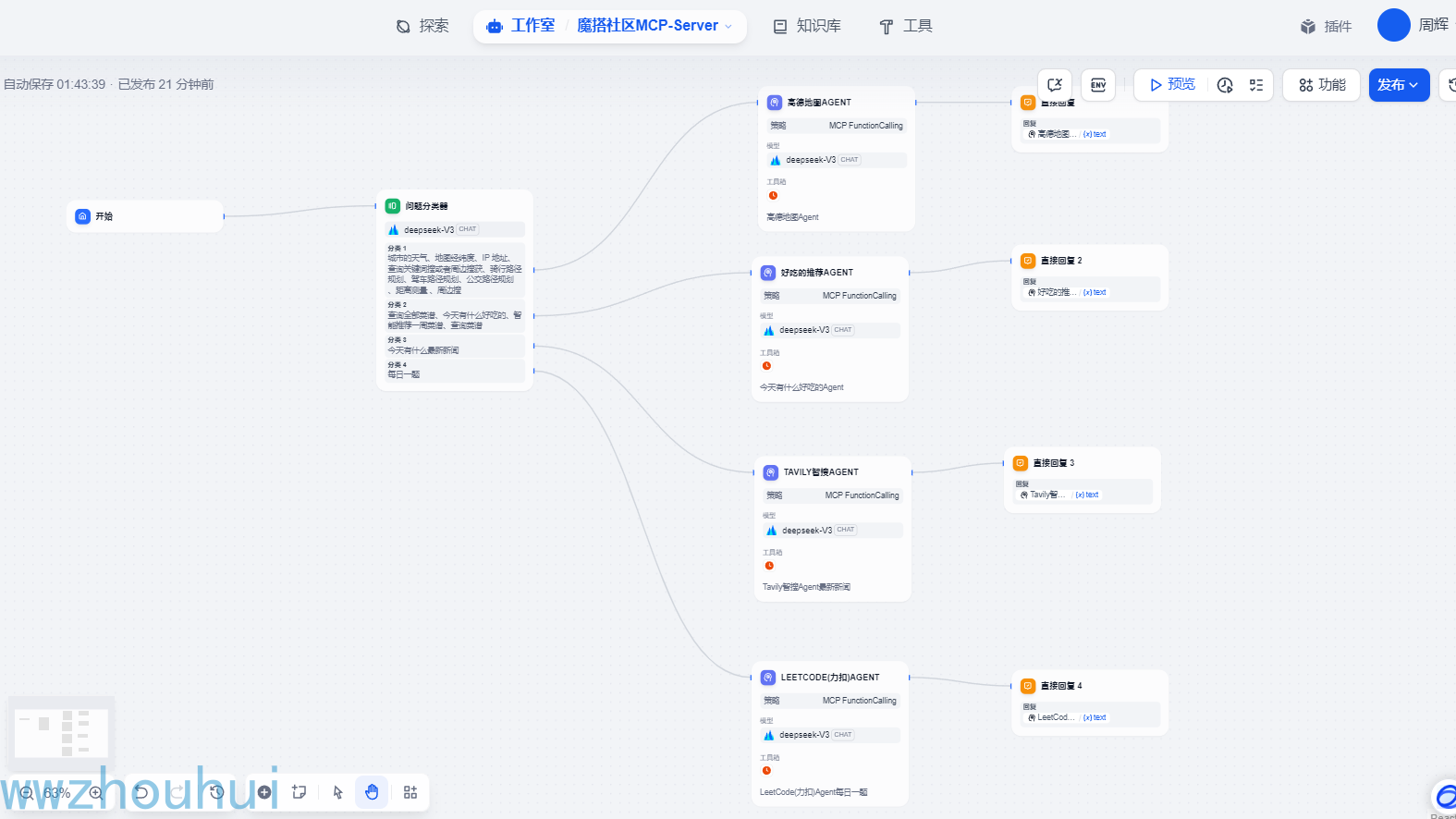This screenshot has width=1456, height=819.
Task: Open the ENV environment variables panel
Action: pyautogui.click(x=1098, y=85)
